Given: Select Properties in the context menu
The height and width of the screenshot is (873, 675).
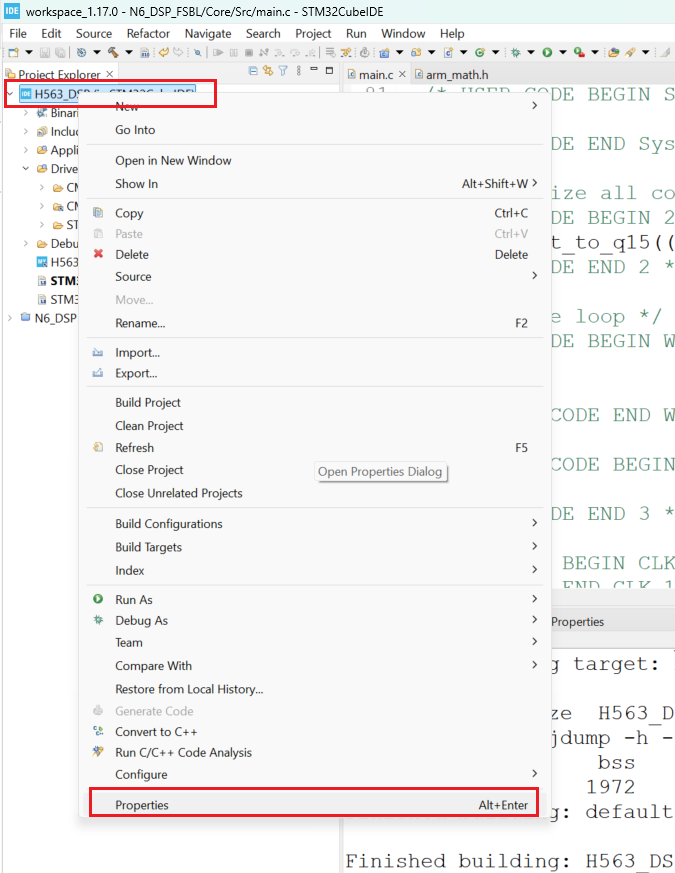Looking at the screenshot, I should 314,805.
